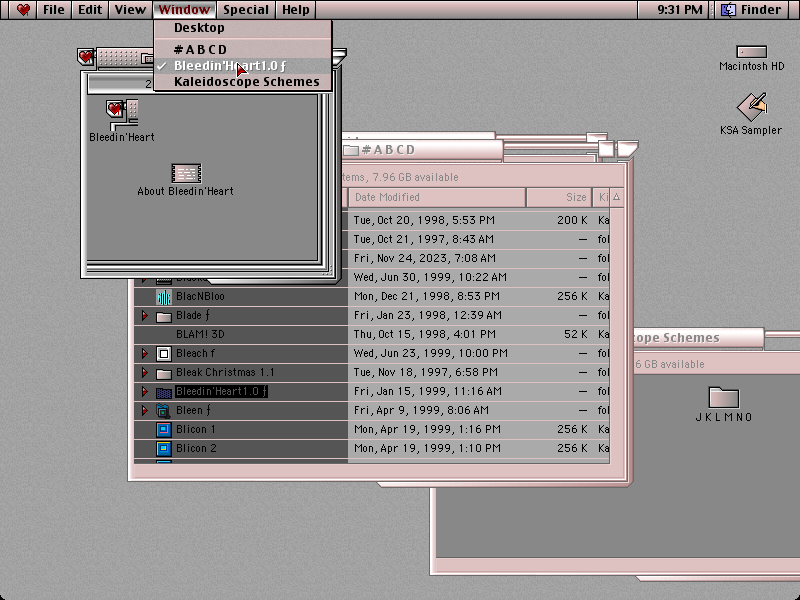Image resolution: width=800 pixels, height=600 pixels.
Task: Click the date Fri, Jan 23, 1998, 12:39 AM
Action: 428,315
